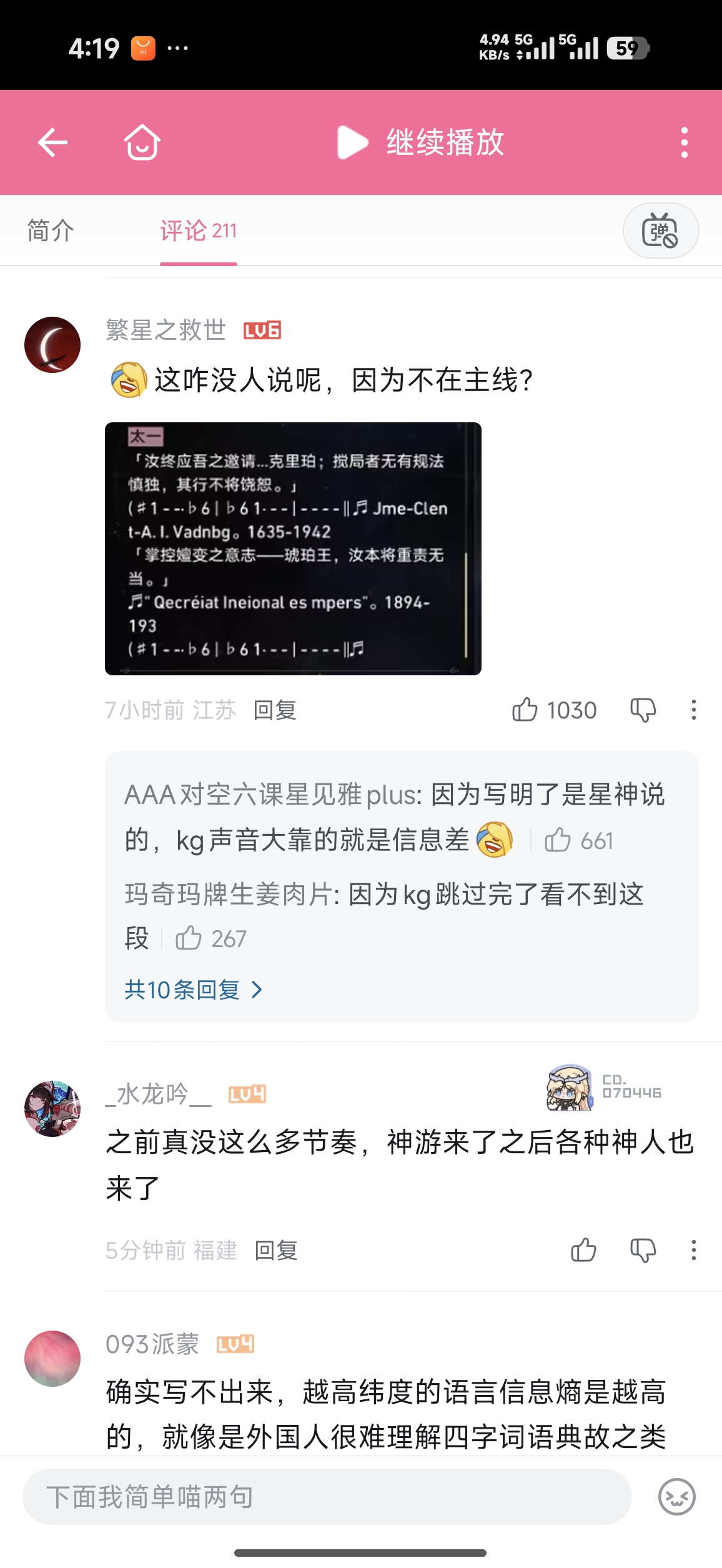Open emoji picker next to input
The height and width of the screenshot is (1568, 722).
(x=677, y=1497)
